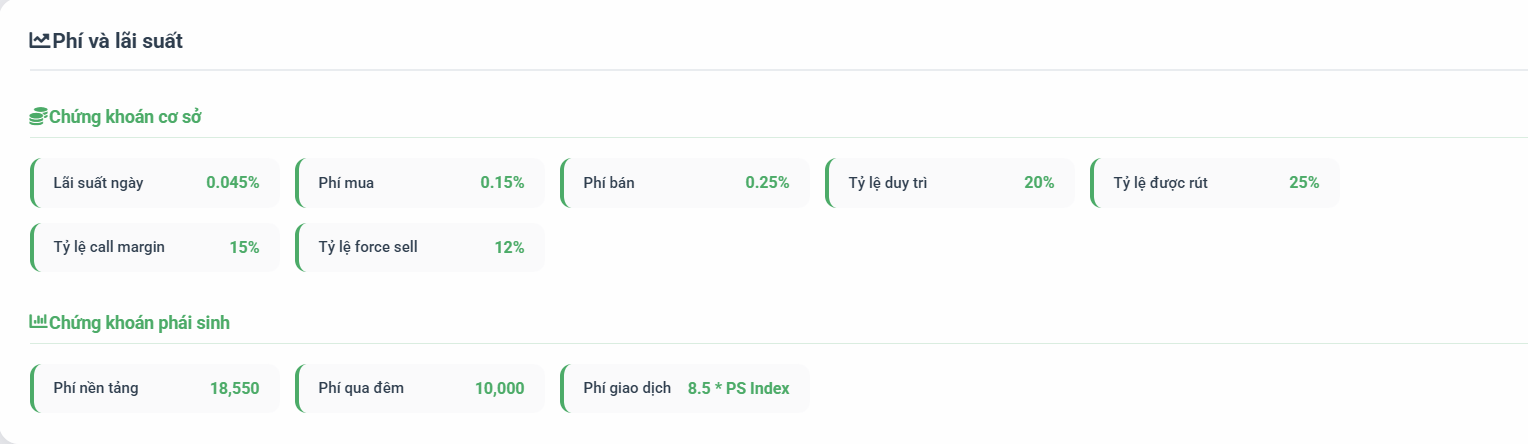Click the coins icon beside Chứng khoán cơ sở
The width and height of the screenshot is (1528, 444).
pos(38,117)
